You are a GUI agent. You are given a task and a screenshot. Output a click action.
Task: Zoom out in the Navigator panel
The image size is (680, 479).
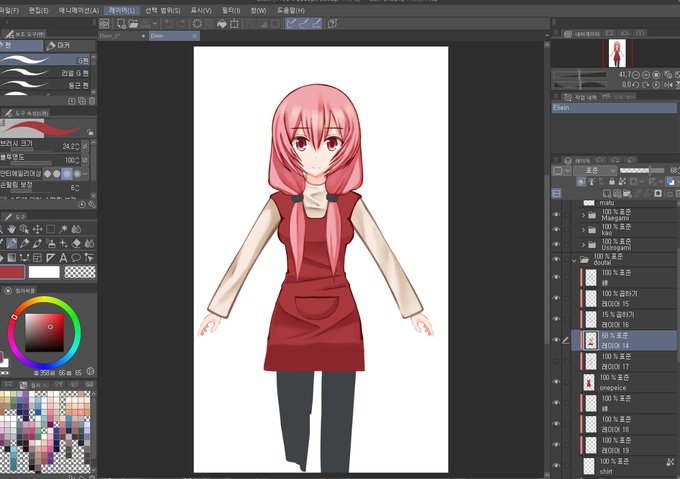click(x=636, y=75)
